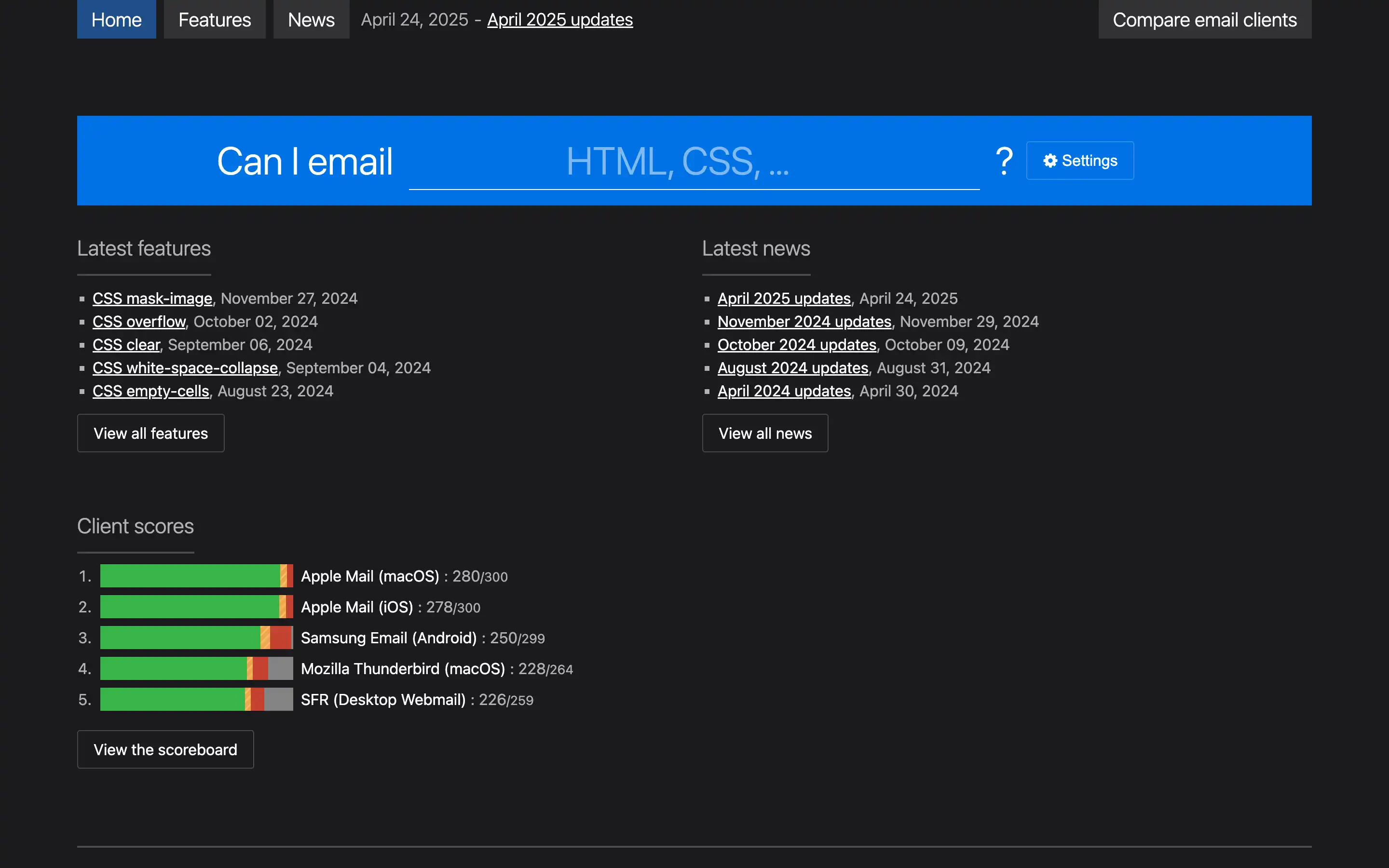The height and width of the screenshot is (868, 1389).
Task: Open the Settings gear button
Action: [1080, 161]
